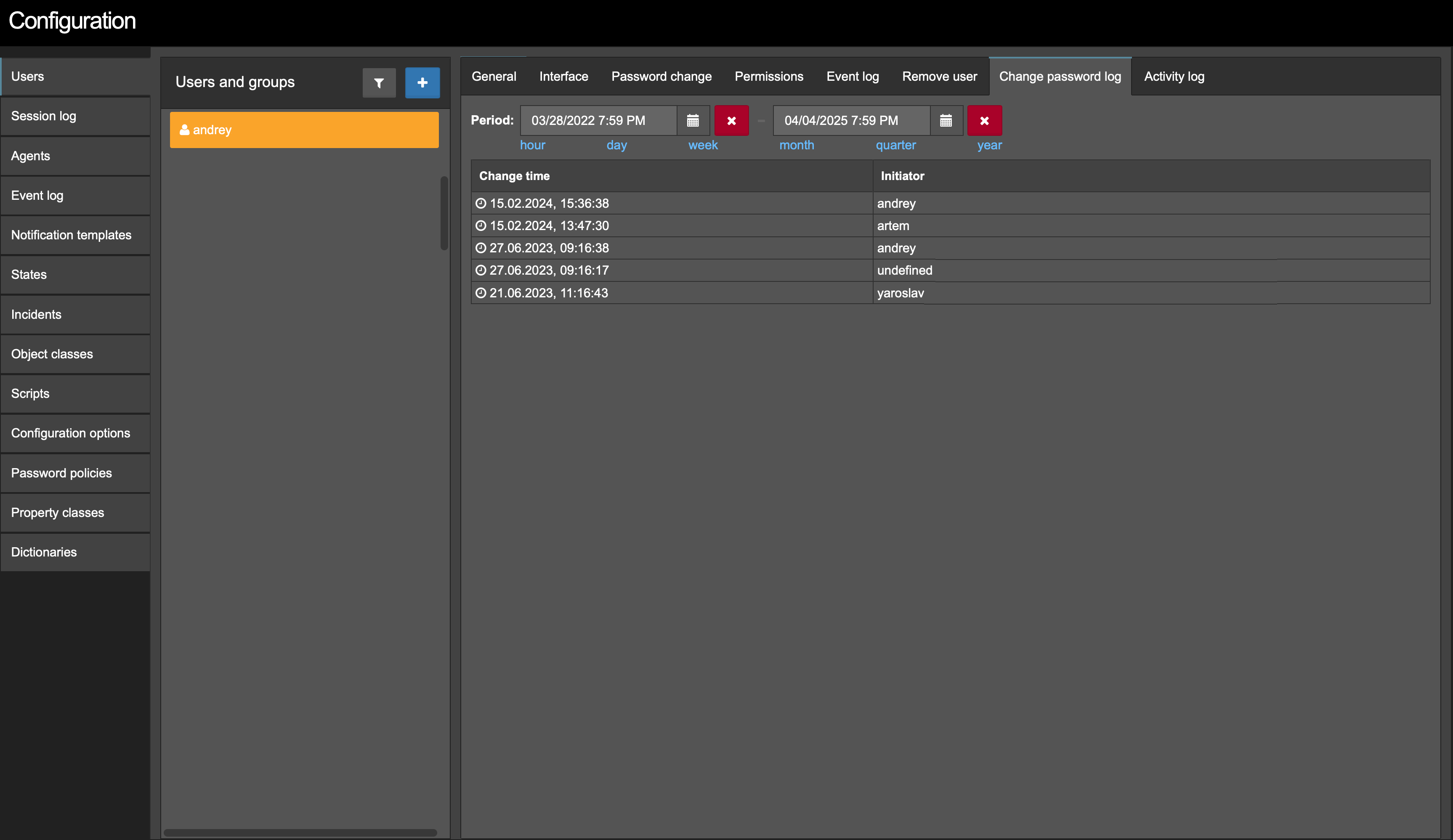
Task: Open Property classes in the sidebar
Action: tap(76, 512)
